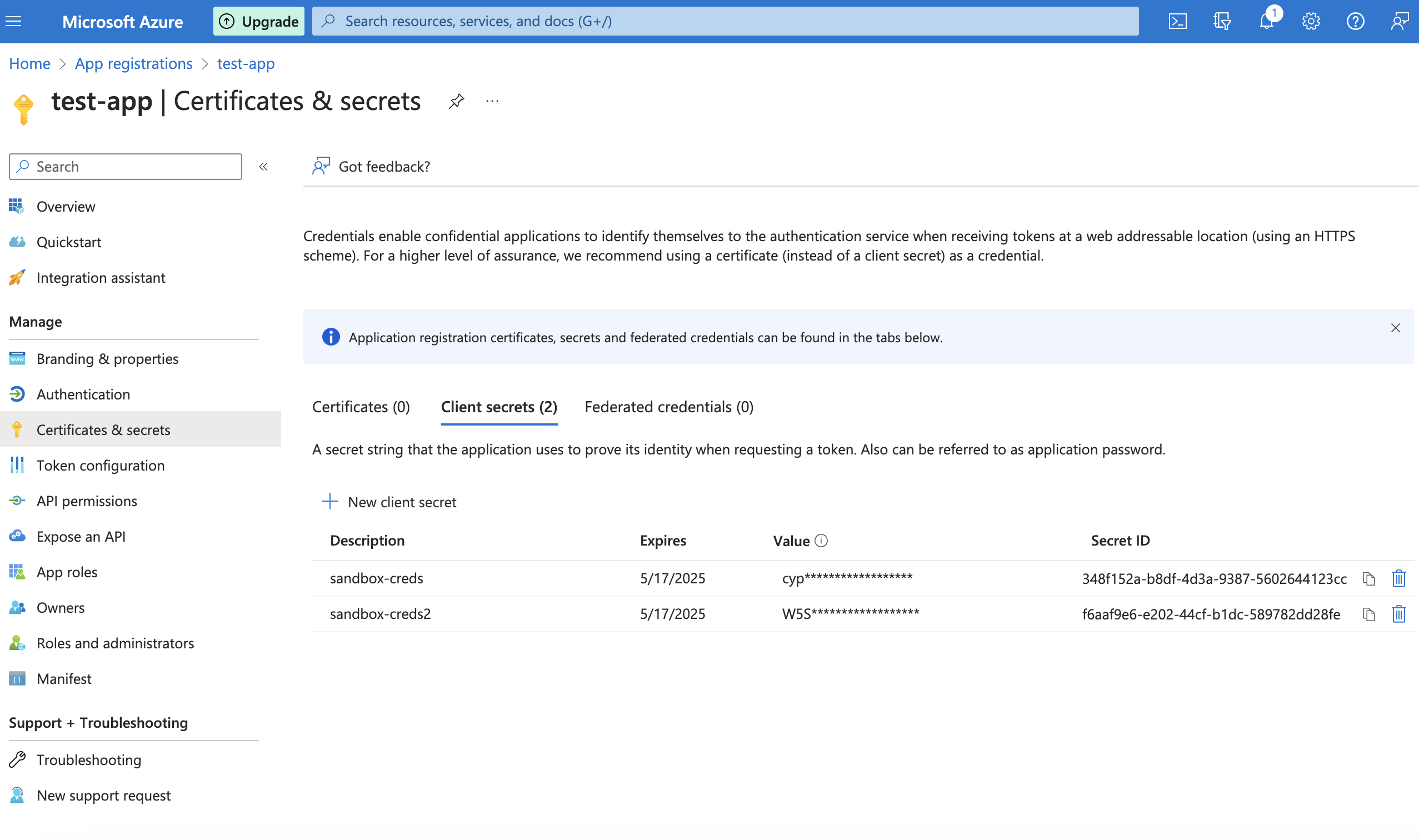Copy the sandbox-creds2 Secret ID
This screenshot has width=1419, height=840.
tap(1368, 614)
